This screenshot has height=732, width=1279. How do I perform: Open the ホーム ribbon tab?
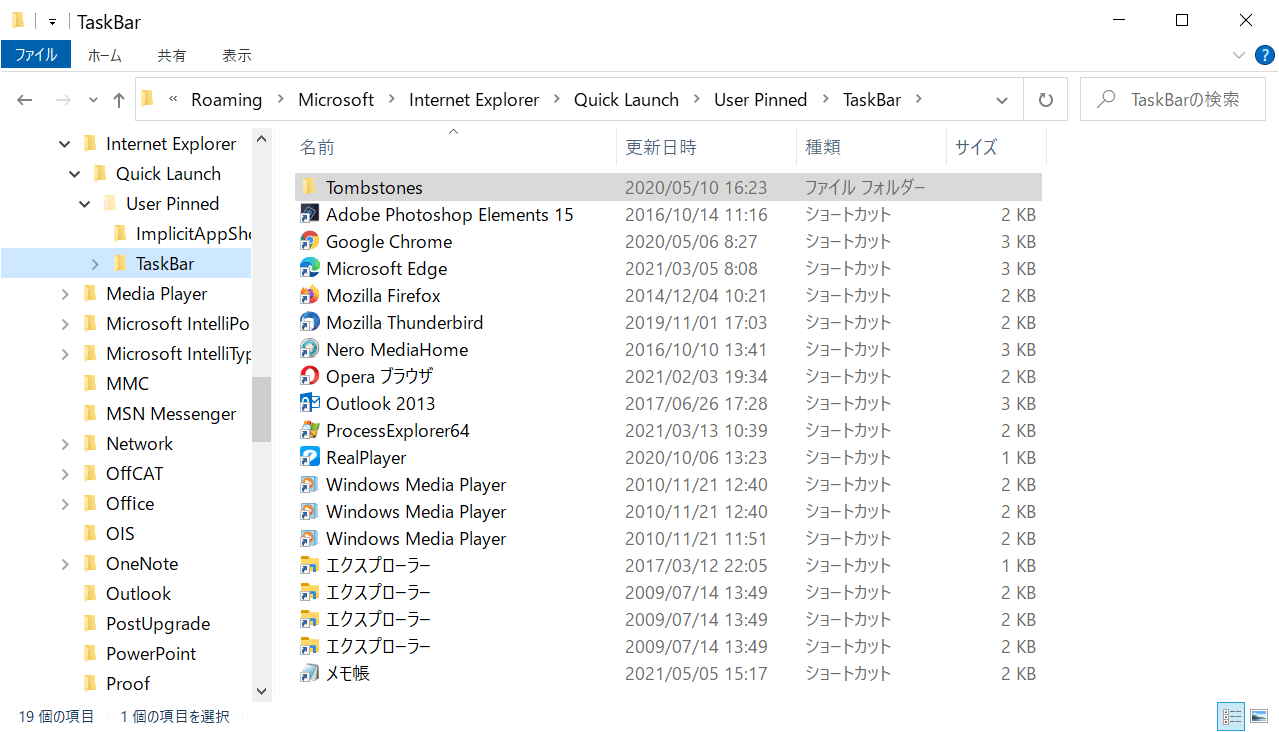pyautogui.click(x=105, y=55)
